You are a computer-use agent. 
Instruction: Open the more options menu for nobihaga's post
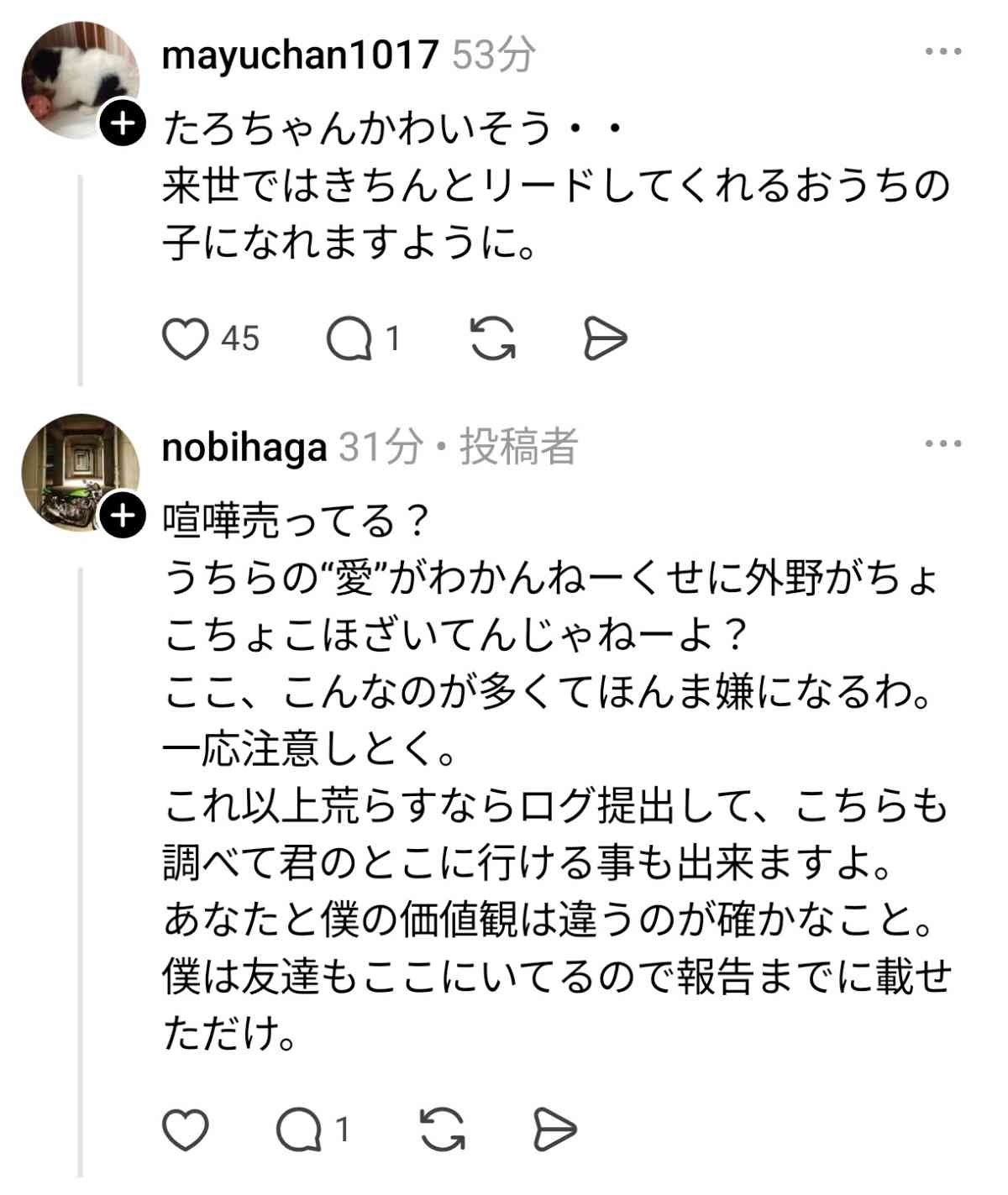942,444
